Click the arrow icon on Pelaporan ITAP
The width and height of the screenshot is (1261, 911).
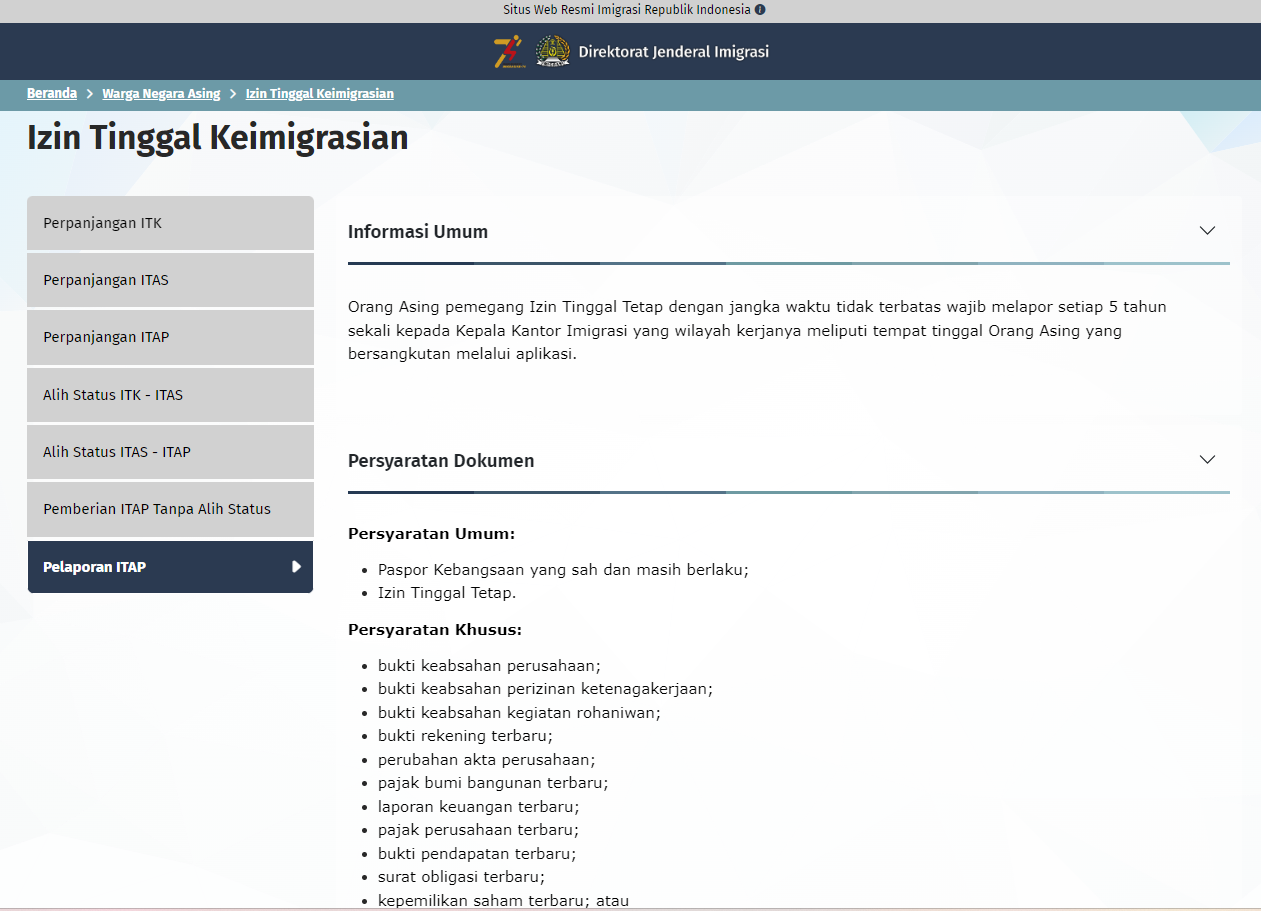click(296, 567)
